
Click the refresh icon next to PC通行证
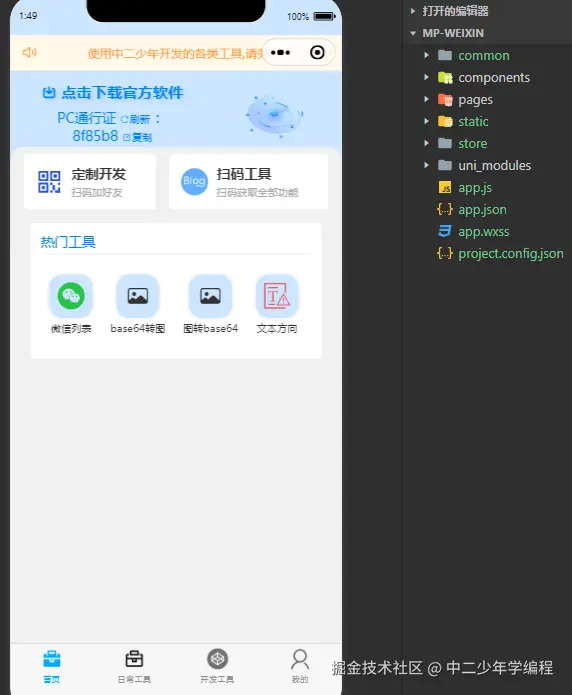coord(124,119)
